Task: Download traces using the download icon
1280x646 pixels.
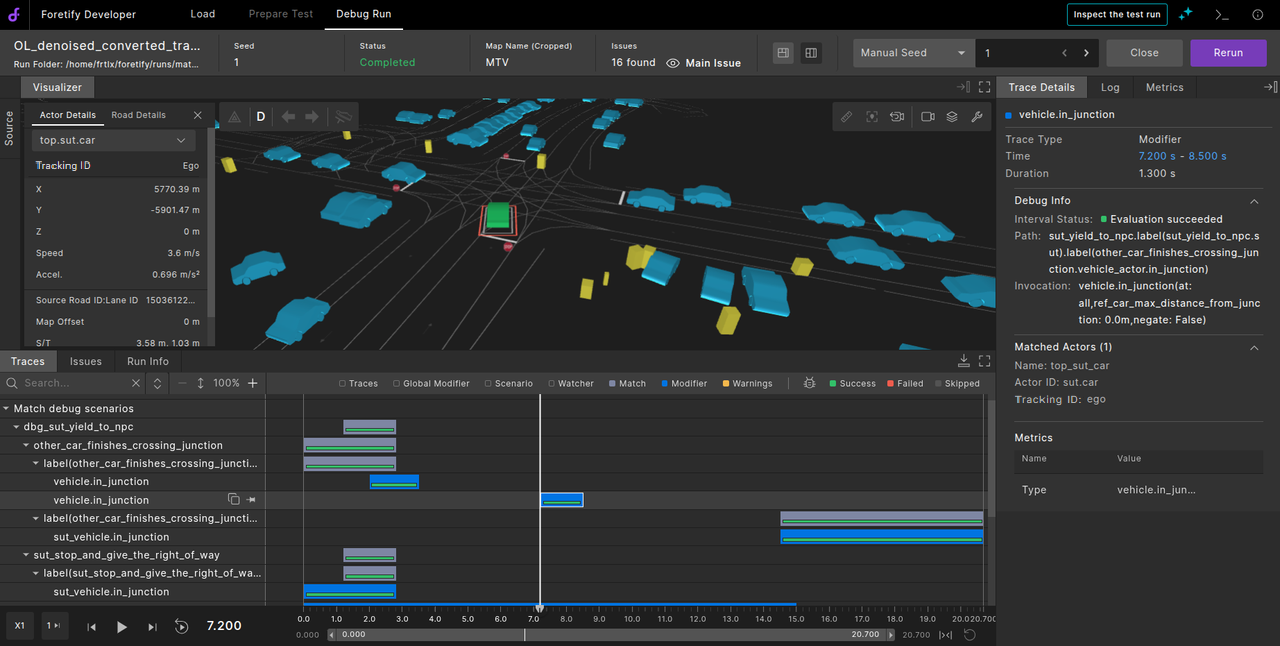Action: click(963, 361)
